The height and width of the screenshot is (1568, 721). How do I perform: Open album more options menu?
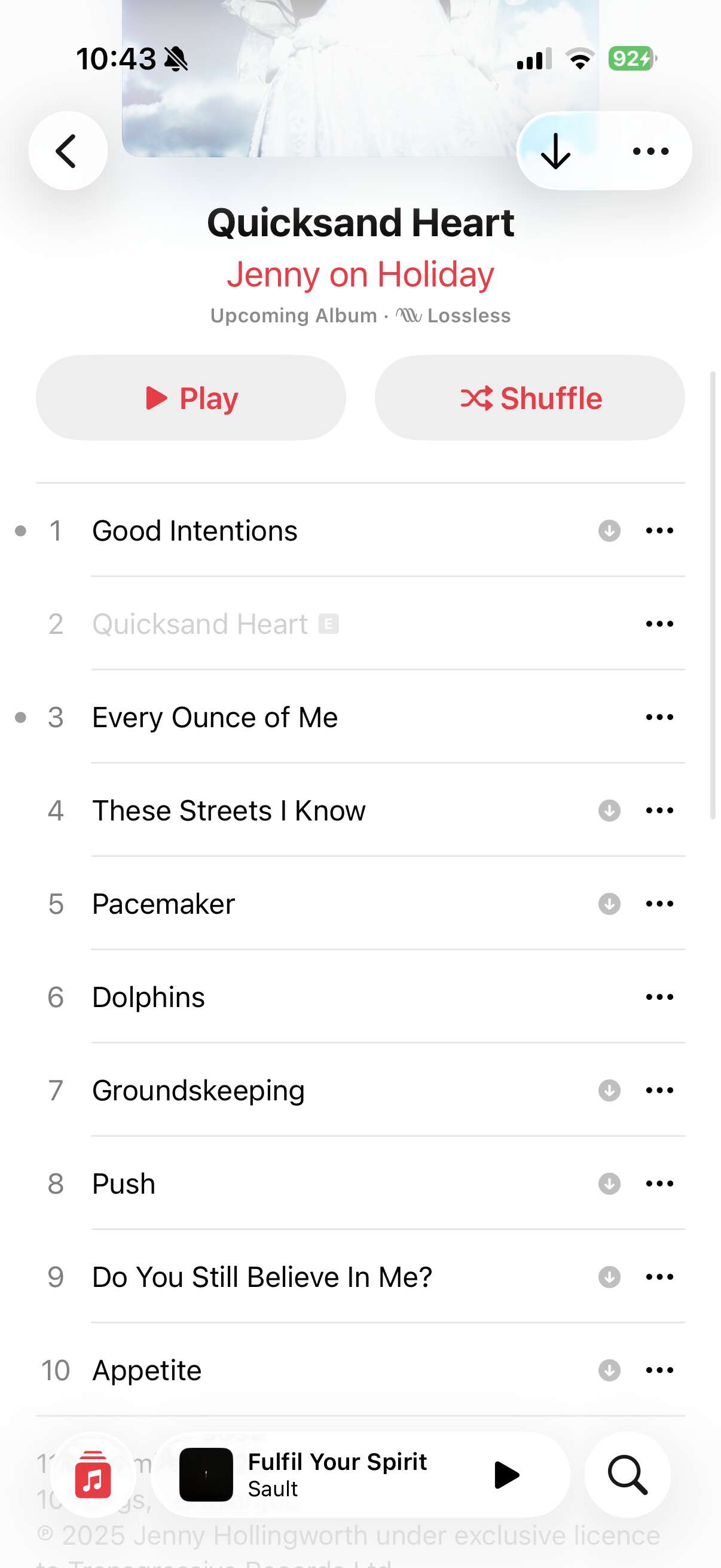[650, 151]
